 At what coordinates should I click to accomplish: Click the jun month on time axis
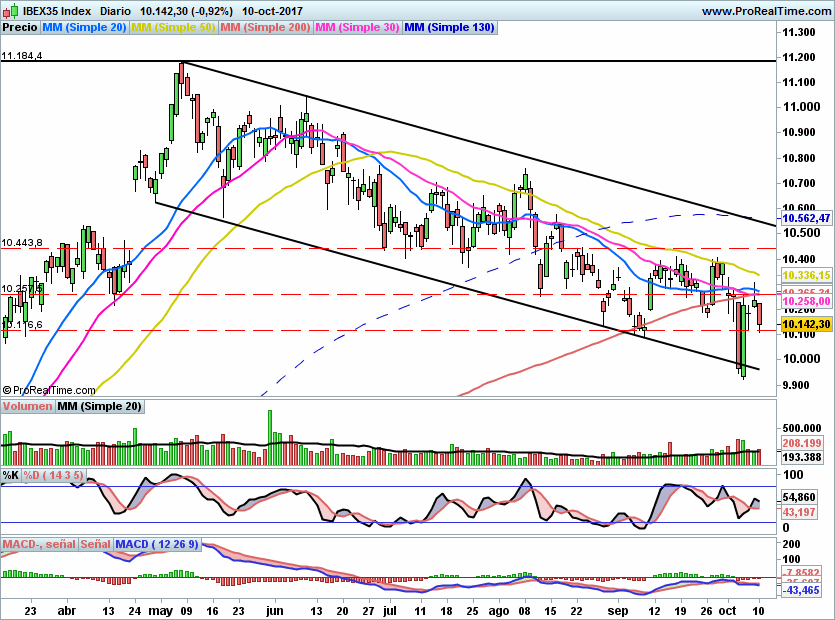[274, 611]
